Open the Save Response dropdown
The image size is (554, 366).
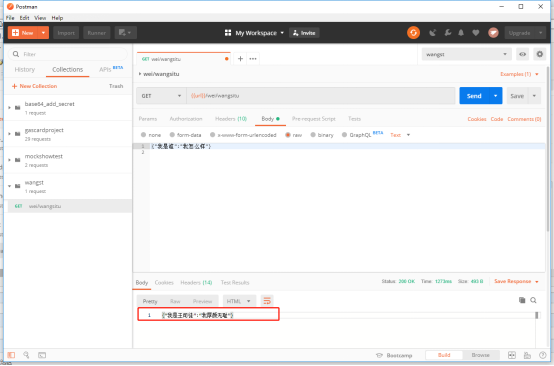point(516,281)
